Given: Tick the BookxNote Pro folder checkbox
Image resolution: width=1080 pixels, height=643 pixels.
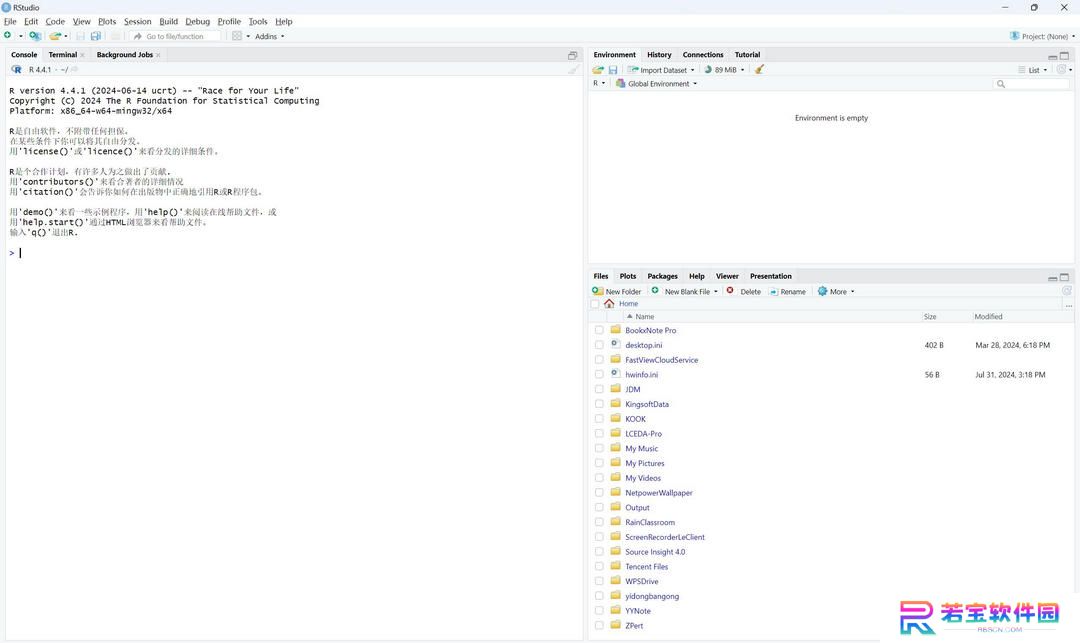Looking at the screenshot, I should pyautogui.click(x=599, y=330).
